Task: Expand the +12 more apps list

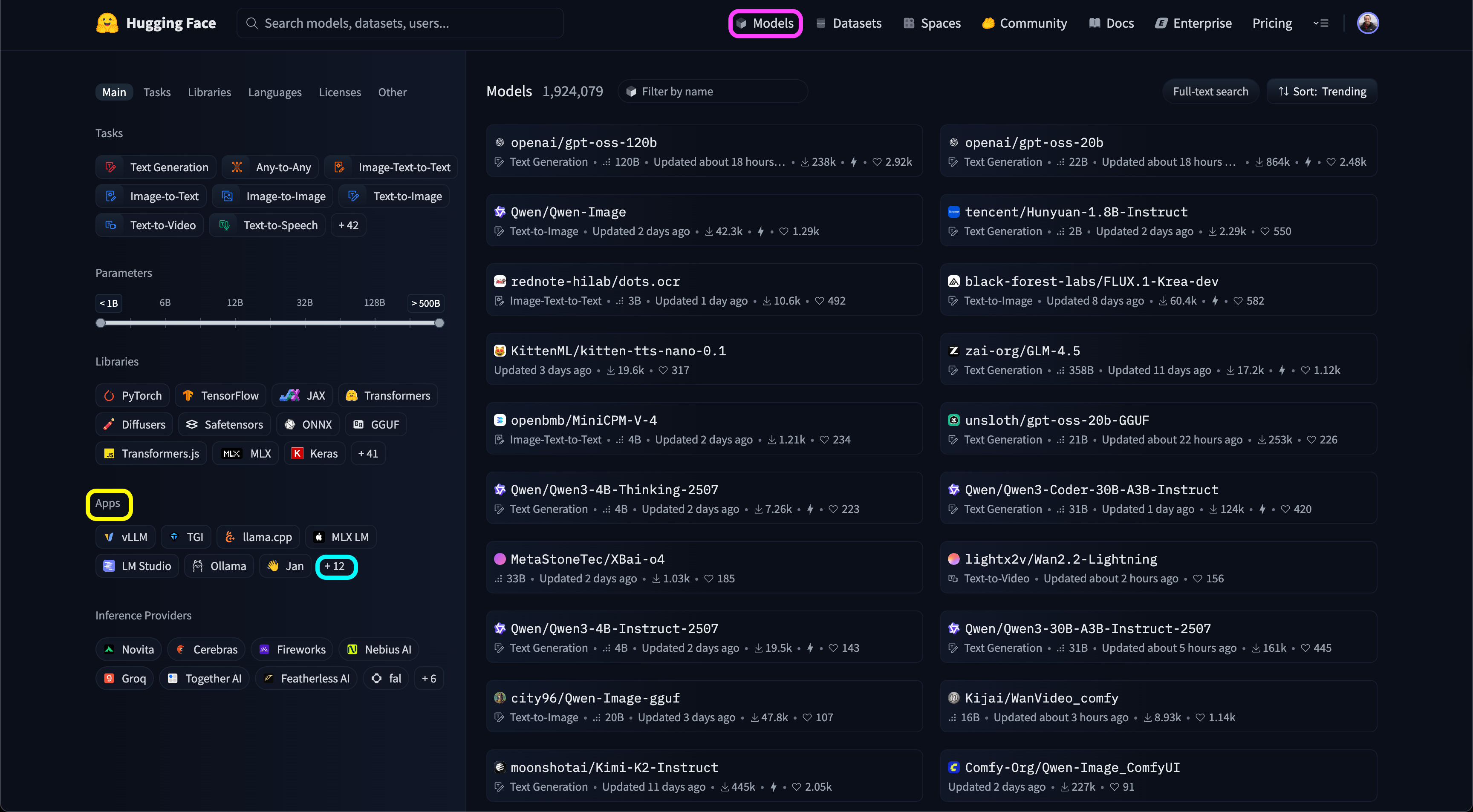Action: pos(336,566)
